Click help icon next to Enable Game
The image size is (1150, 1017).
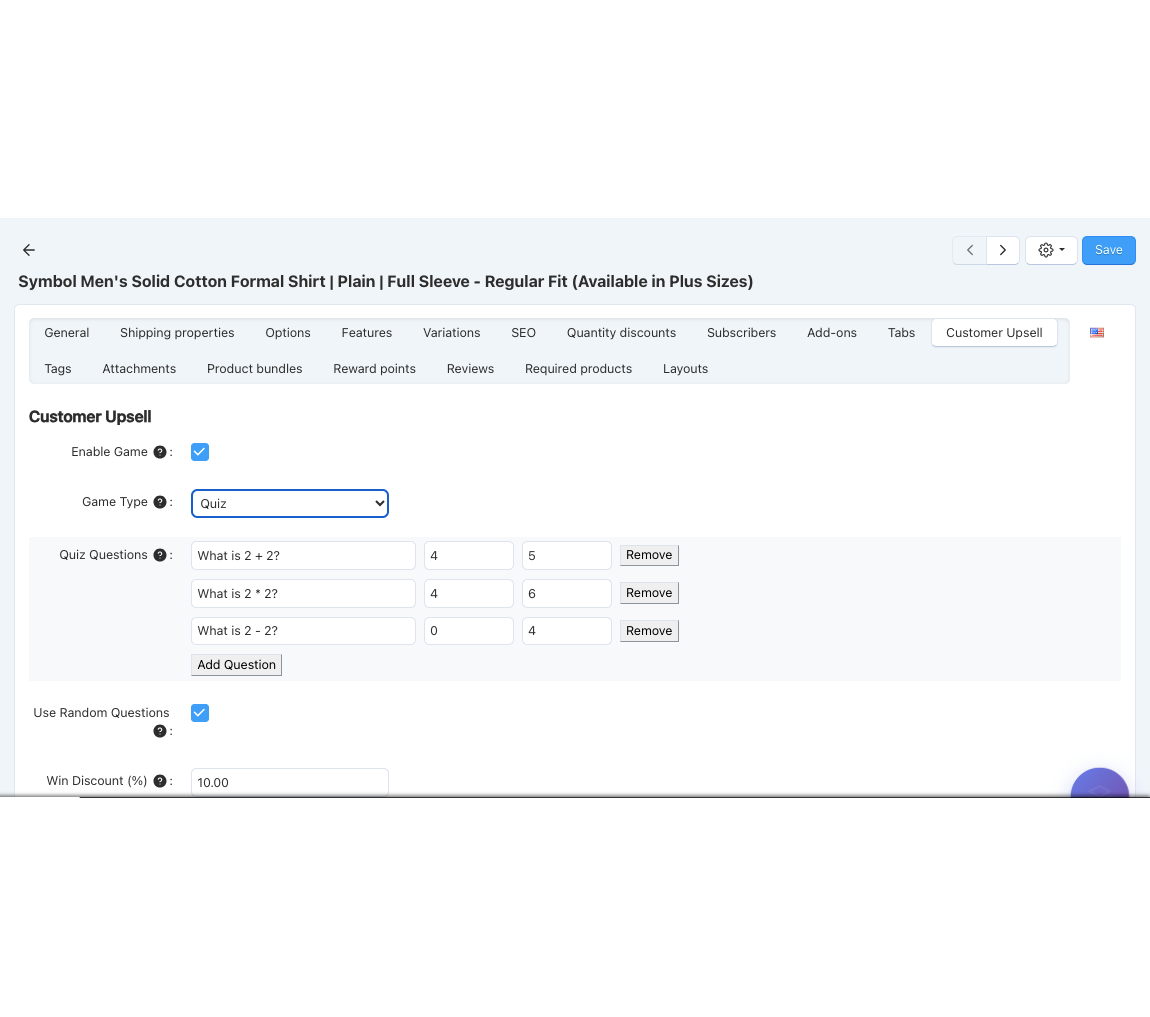point(159,452)
